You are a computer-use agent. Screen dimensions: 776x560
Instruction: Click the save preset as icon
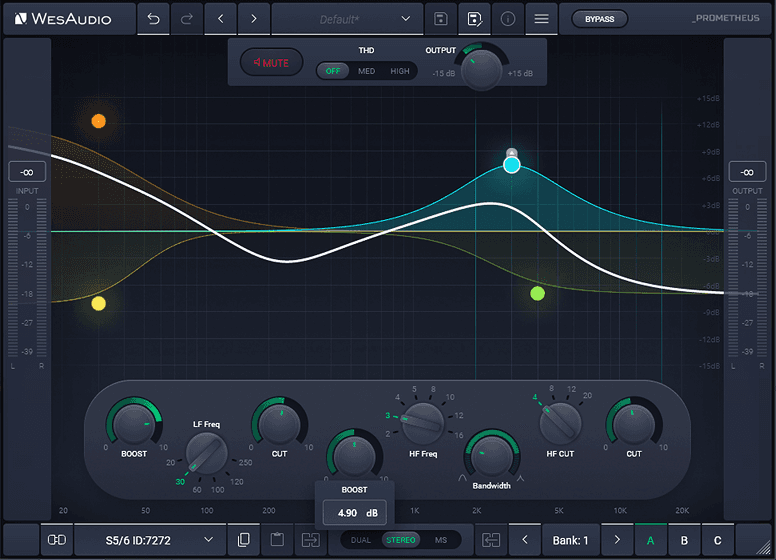point(474,19)
